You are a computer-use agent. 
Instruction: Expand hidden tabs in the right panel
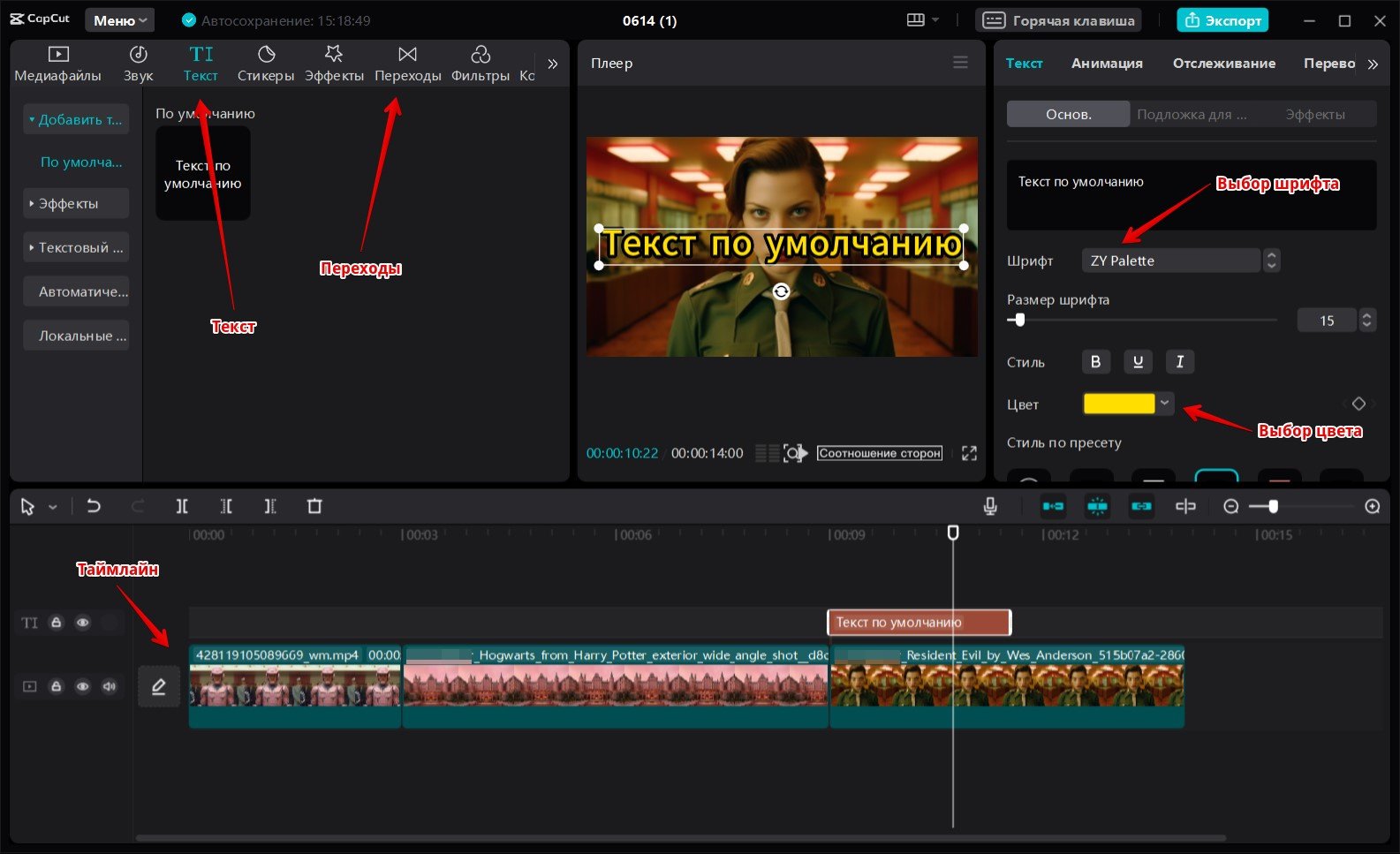[1373, 64]
